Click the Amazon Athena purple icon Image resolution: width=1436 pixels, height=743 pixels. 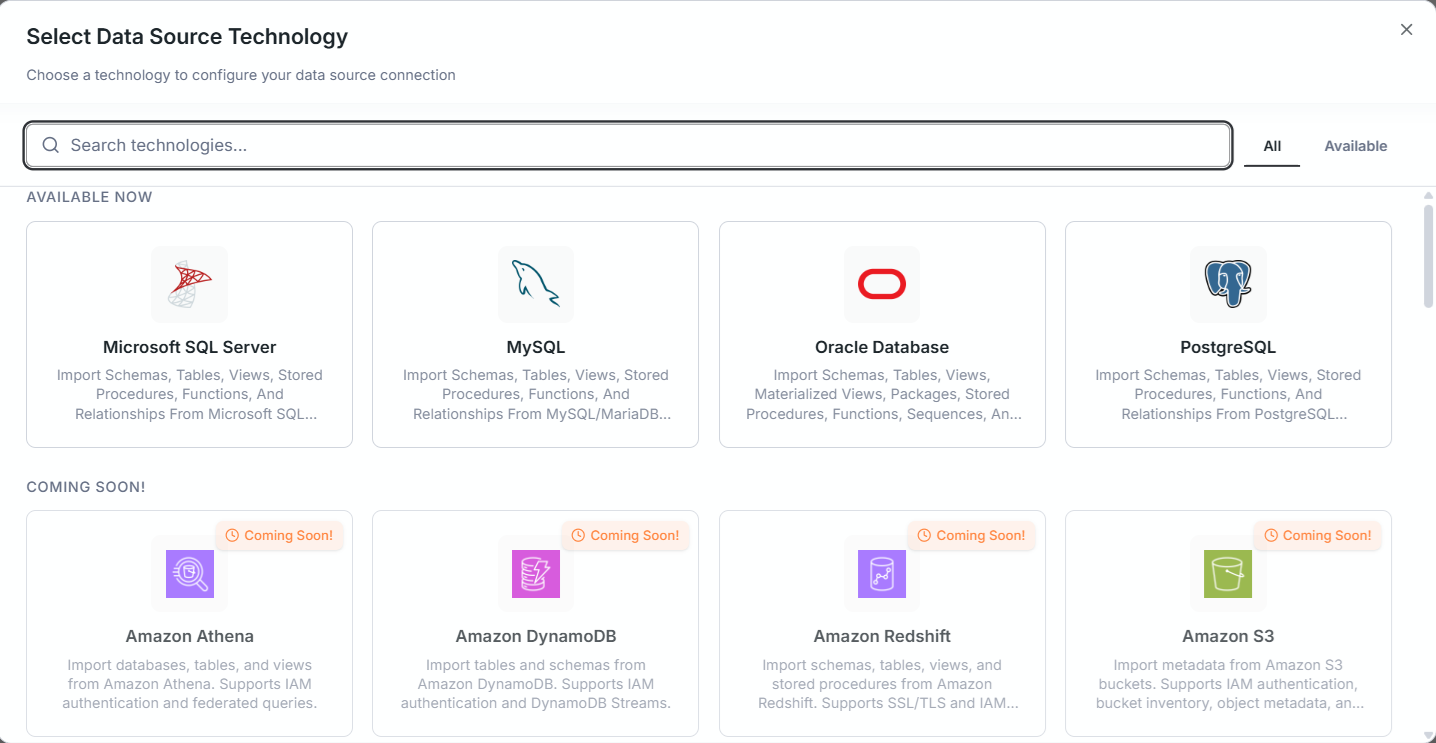pos(189,574)
